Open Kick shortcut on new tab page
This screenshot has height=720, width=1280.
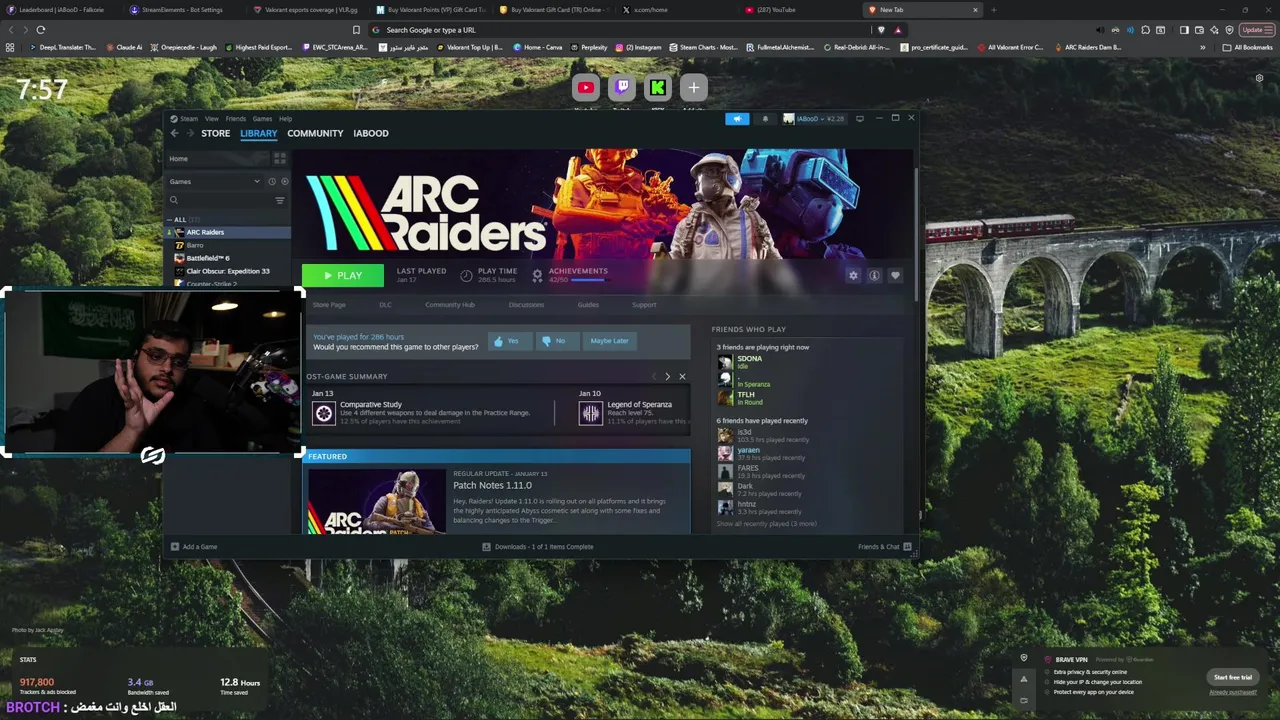click(657, 88)
